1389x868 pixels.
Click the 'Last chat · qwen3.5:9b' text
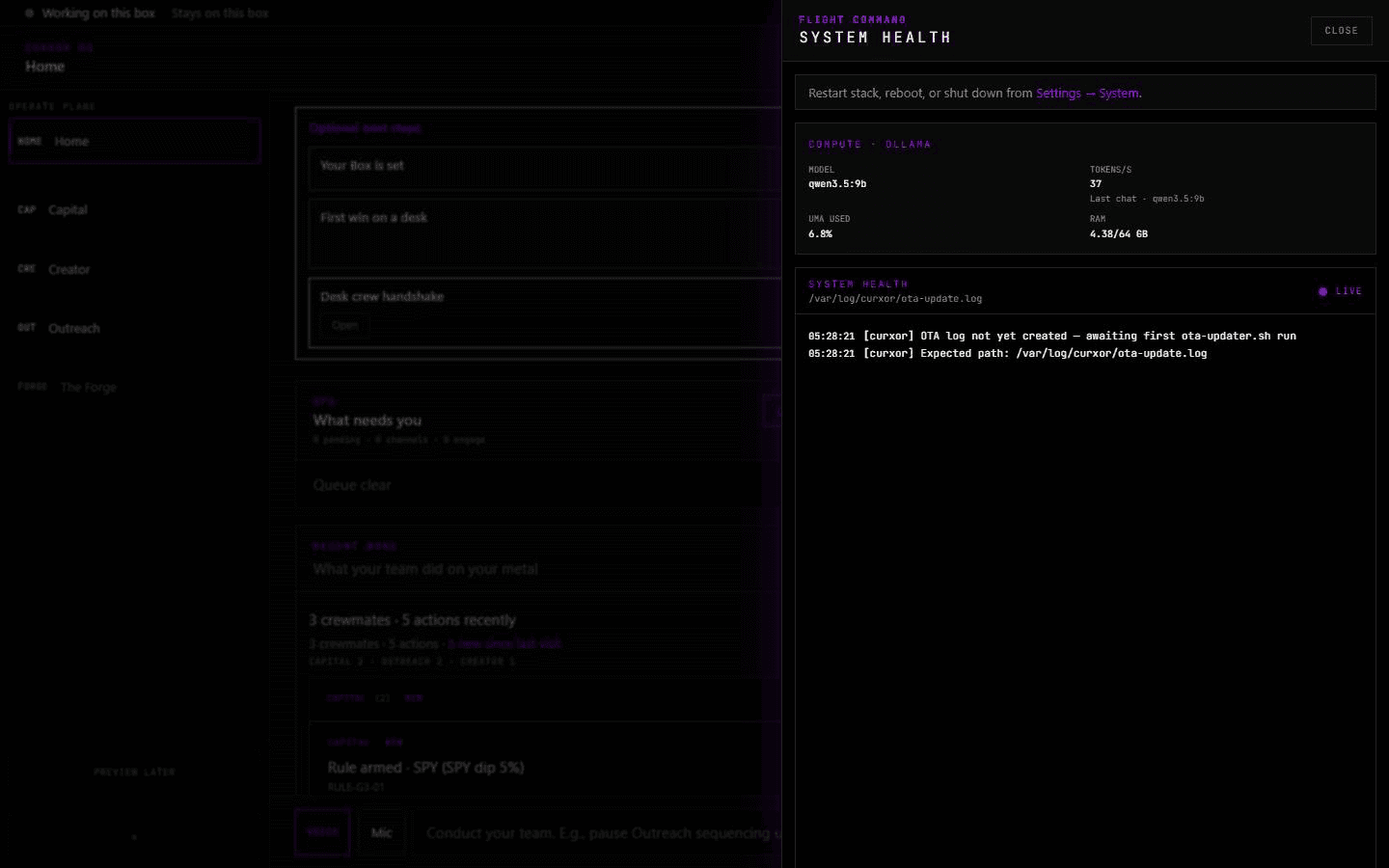coord(1147,199)
